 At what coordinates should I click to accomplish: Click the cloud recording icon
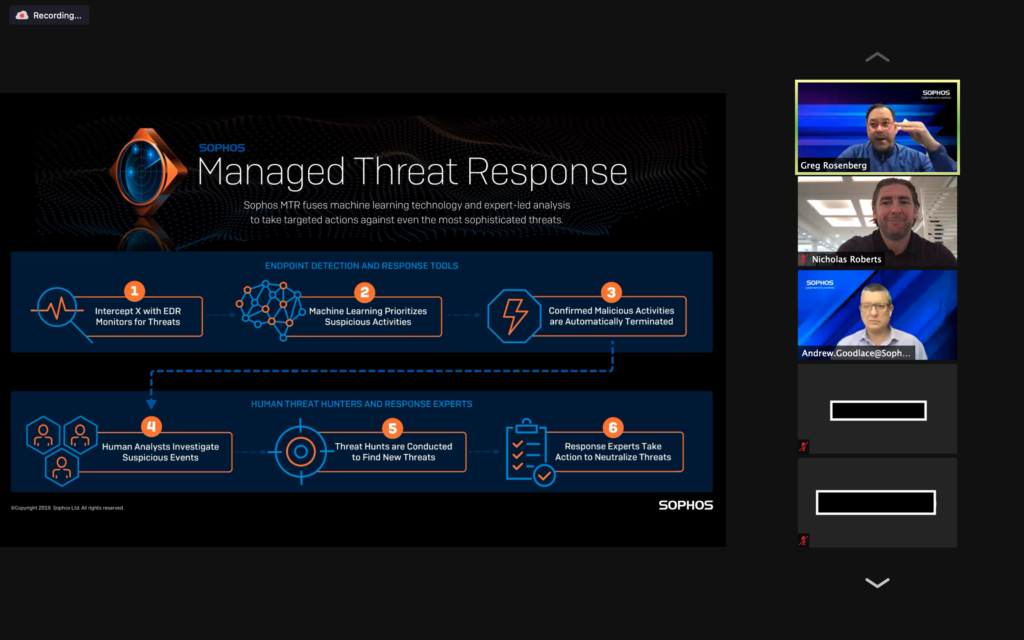pos(22,15)
